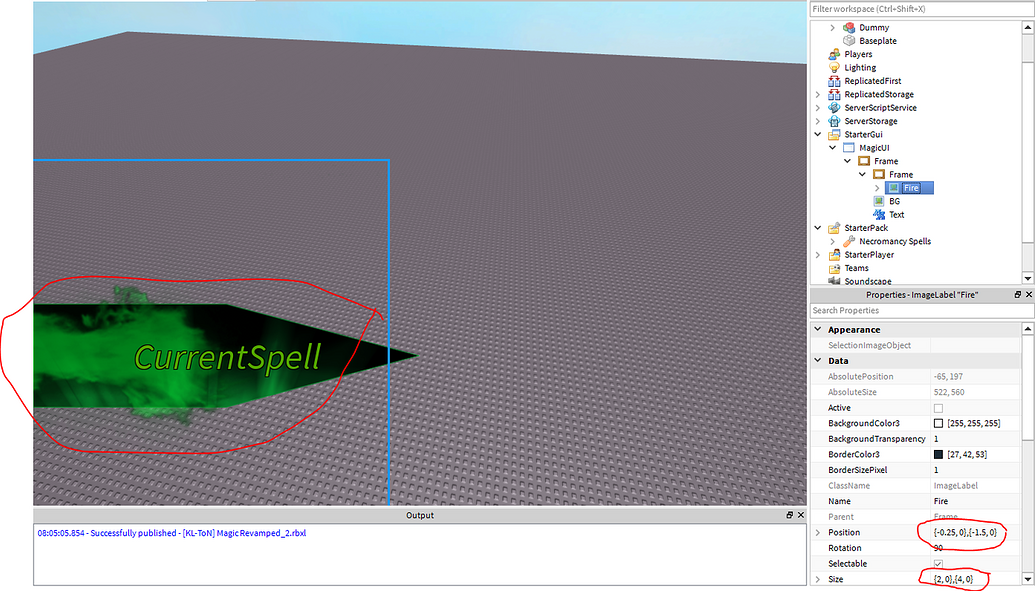Collapse the Data property section
The height and width of the screenshot is (591, 1035).
point(818,361)
